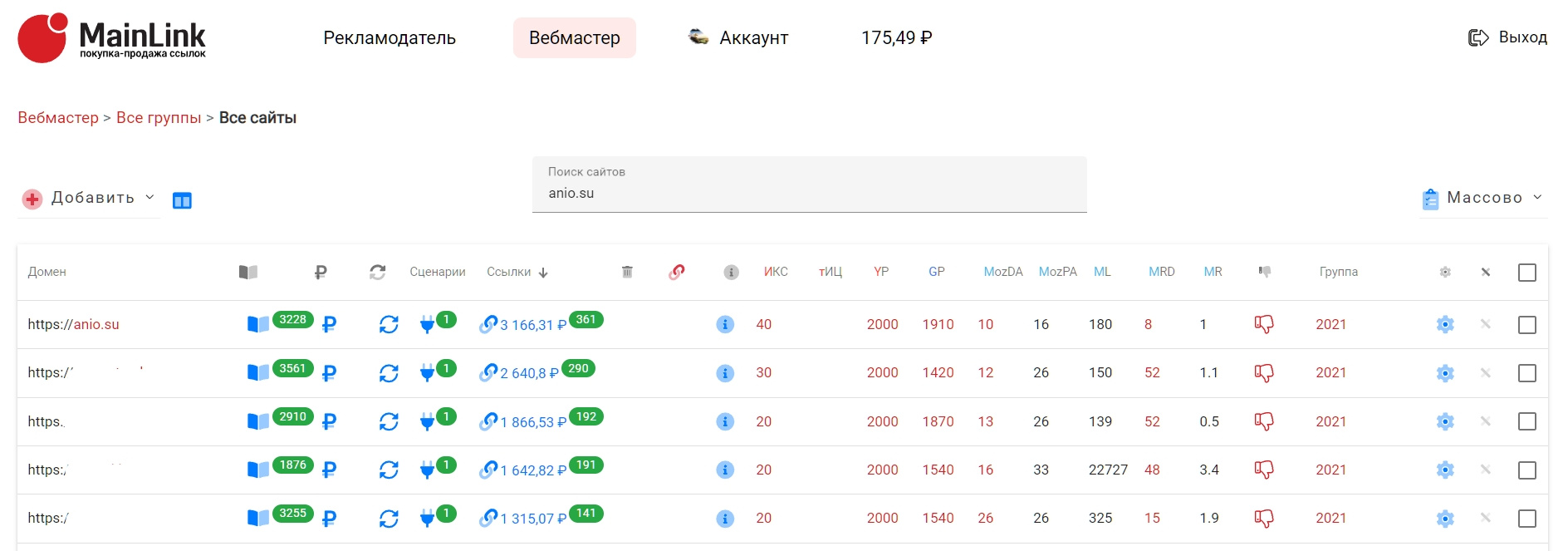Screen dimensions: 1568x551
Task: Open settings gear in 1 642,82 ₽ row
Action: [x=1445, y=470]
